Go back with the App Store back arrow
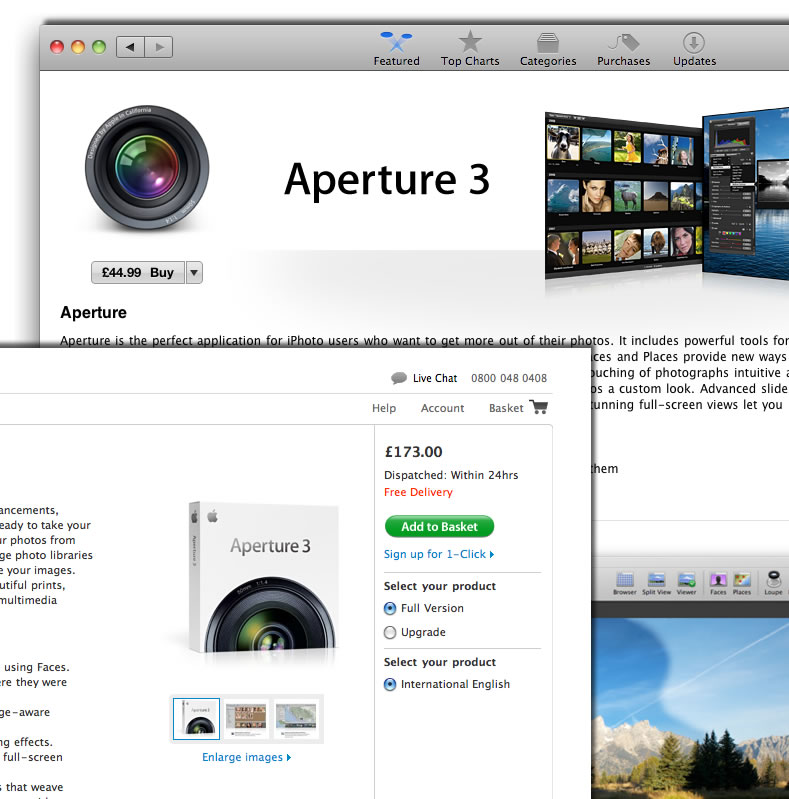789x799 pixels. pyautogui.click(x=130, y=47)
